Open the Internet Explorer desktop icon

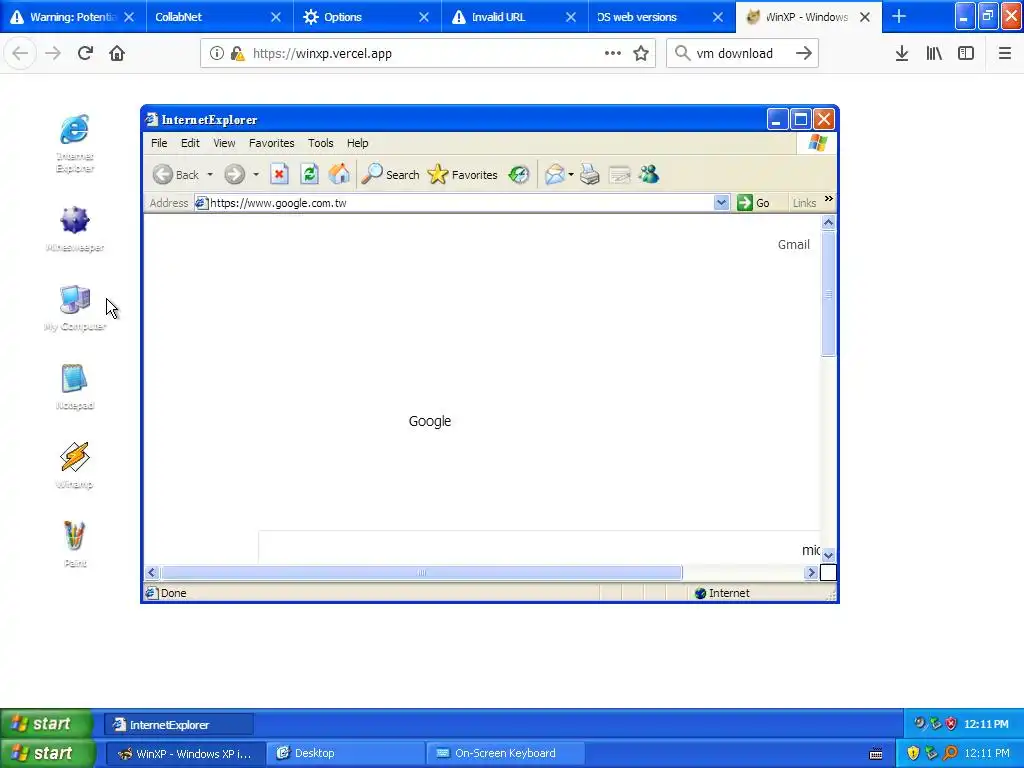coord(74,143)
